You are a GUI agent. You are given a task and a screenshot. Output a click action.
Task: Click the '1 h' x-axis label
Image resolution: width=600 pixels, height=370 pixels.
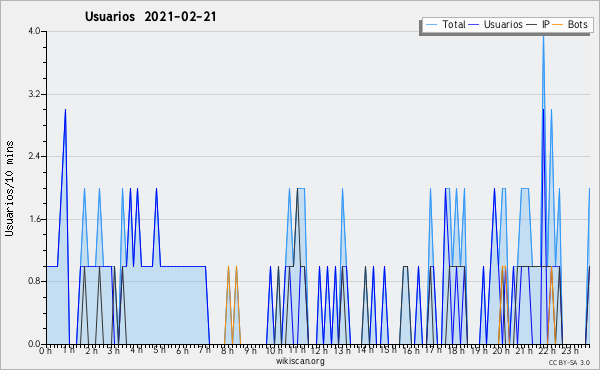[68, 350]
